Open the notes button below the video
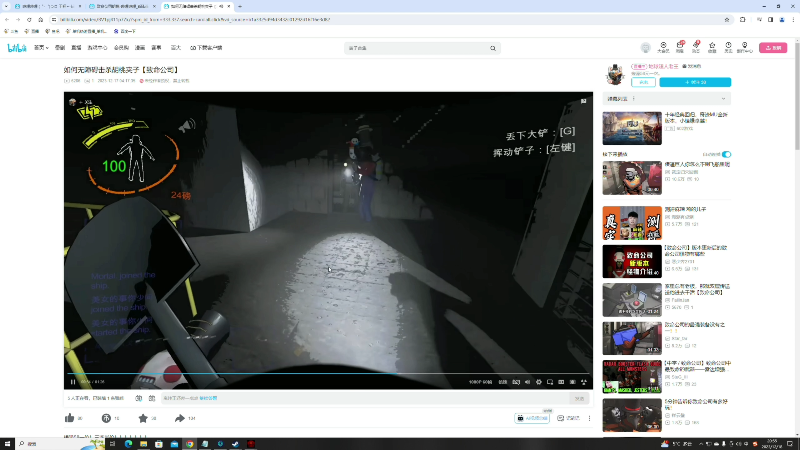The image size is (800, 450). (568, 418)
